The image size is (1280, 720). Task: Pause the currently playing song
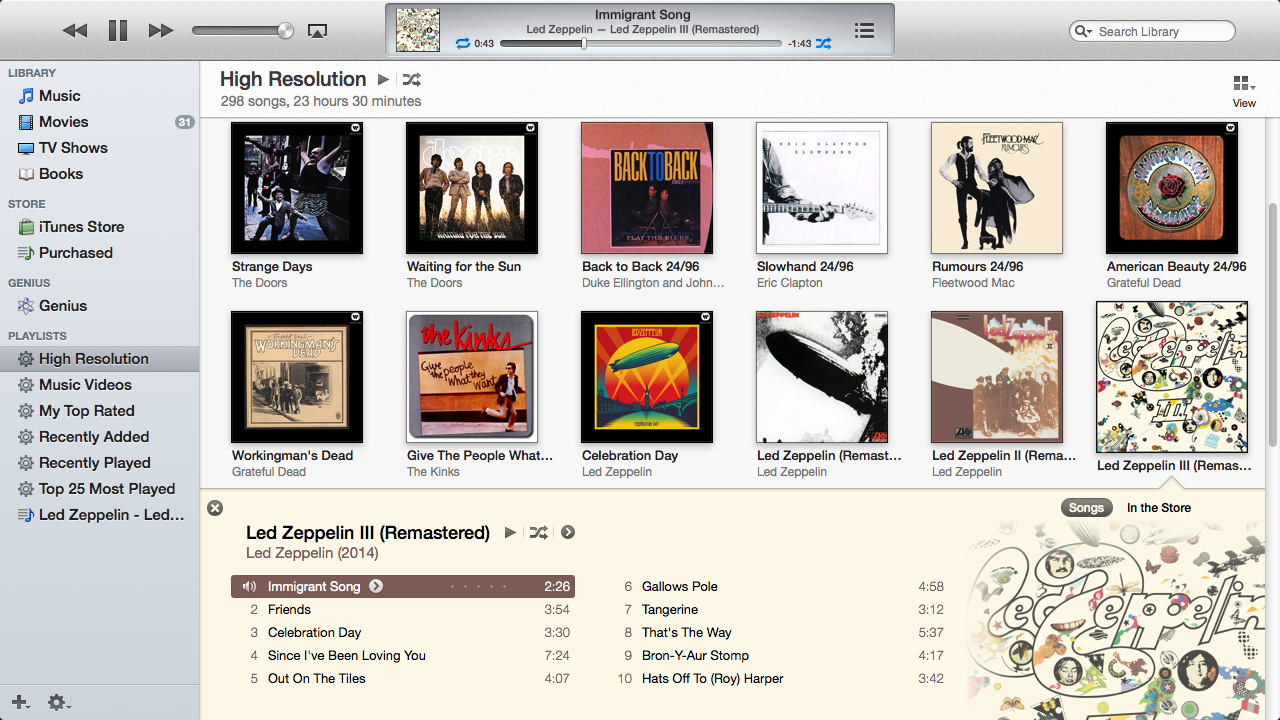[118, 31]
